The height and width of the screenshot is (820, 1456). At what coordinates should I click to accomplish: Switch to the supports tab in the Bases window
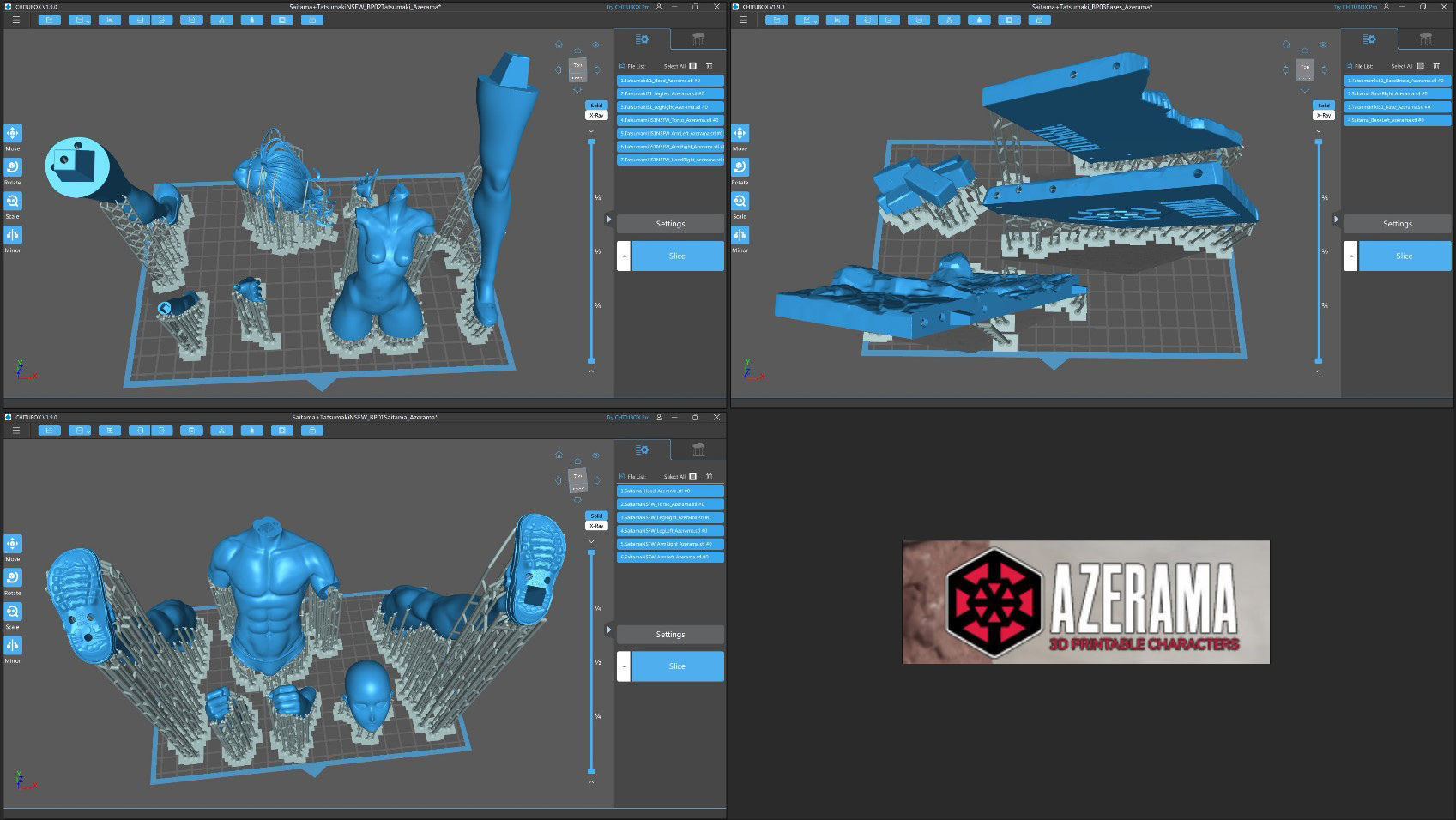click(1425, 39)
